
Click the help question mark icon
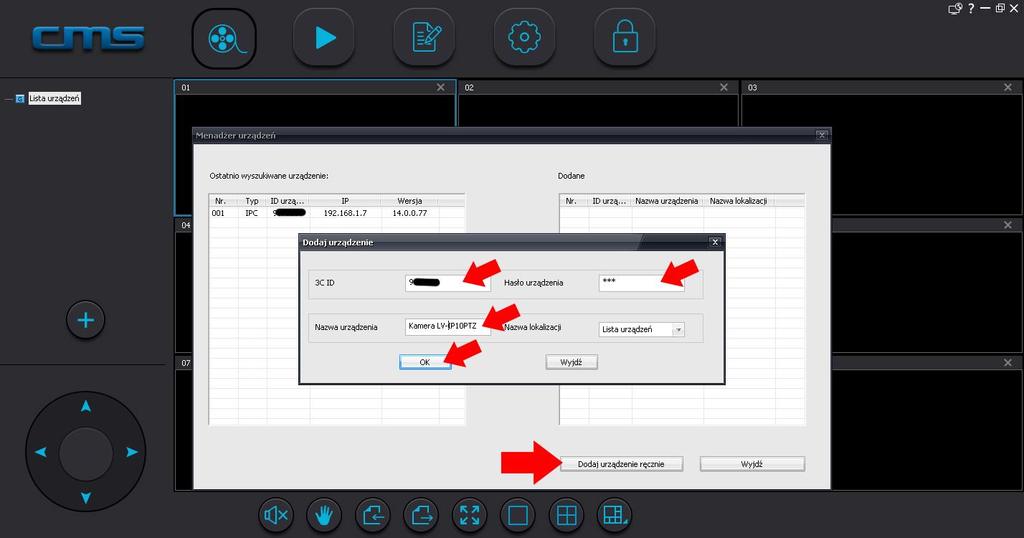(971, 8)
